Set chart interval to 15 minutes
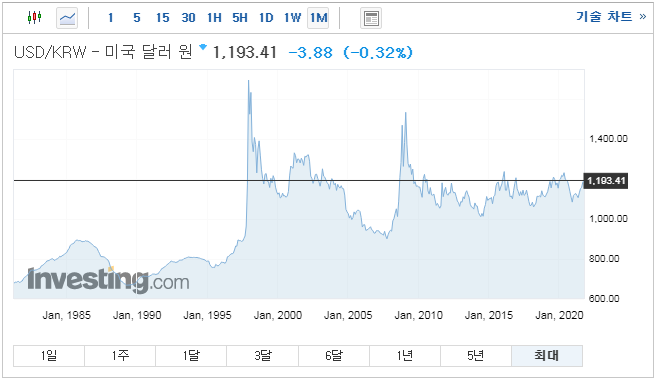 point(162,18)
